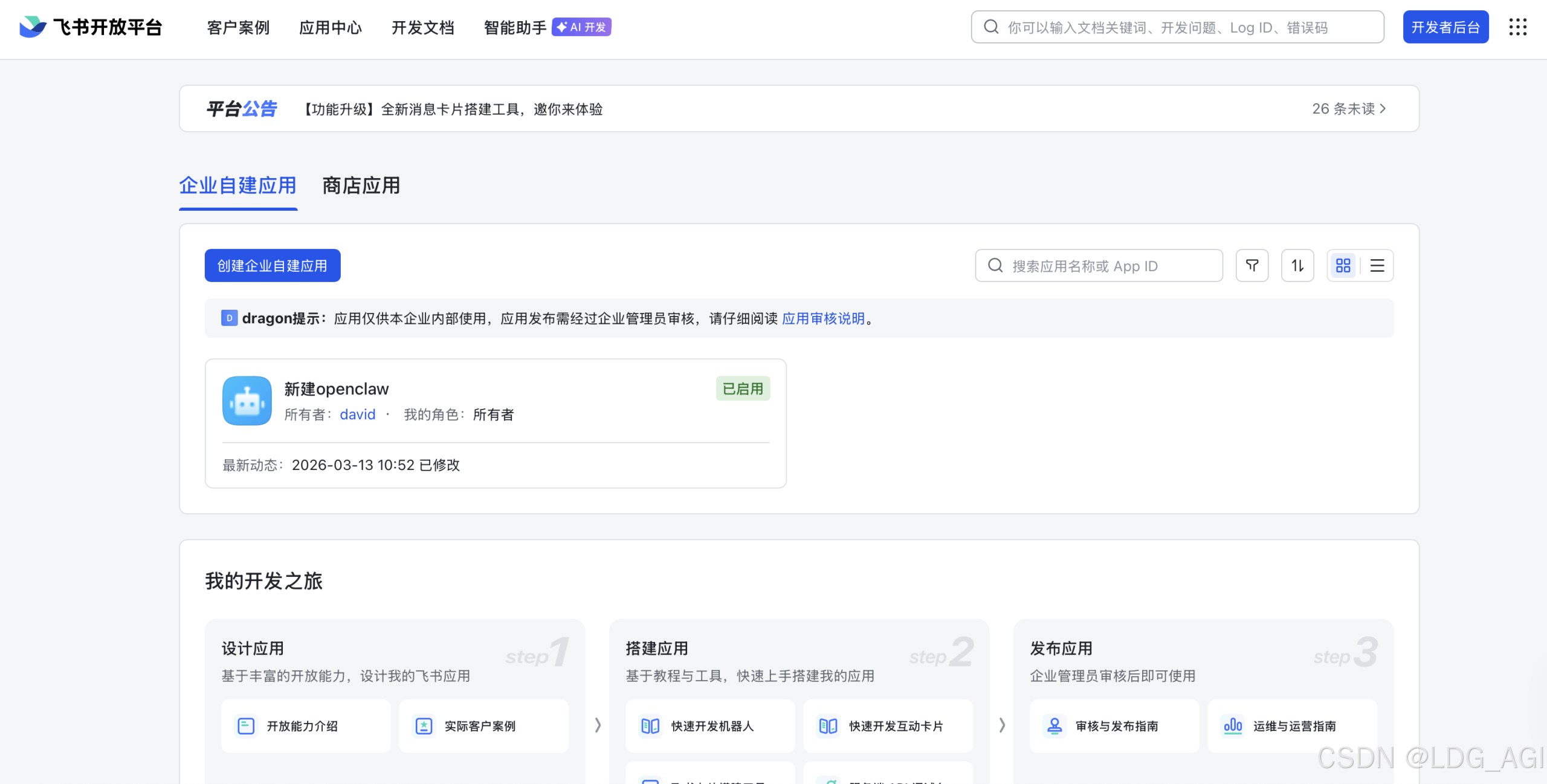Open the 智能助手 menu item
Image resolution: width=1547 pixels, height=784 pixels.
514,27
